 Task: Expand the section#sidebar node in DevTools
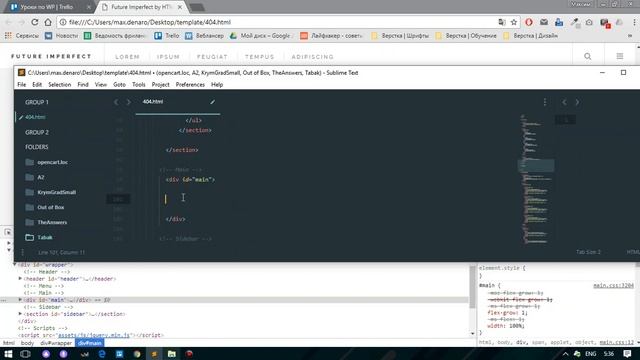click(20, 314)
